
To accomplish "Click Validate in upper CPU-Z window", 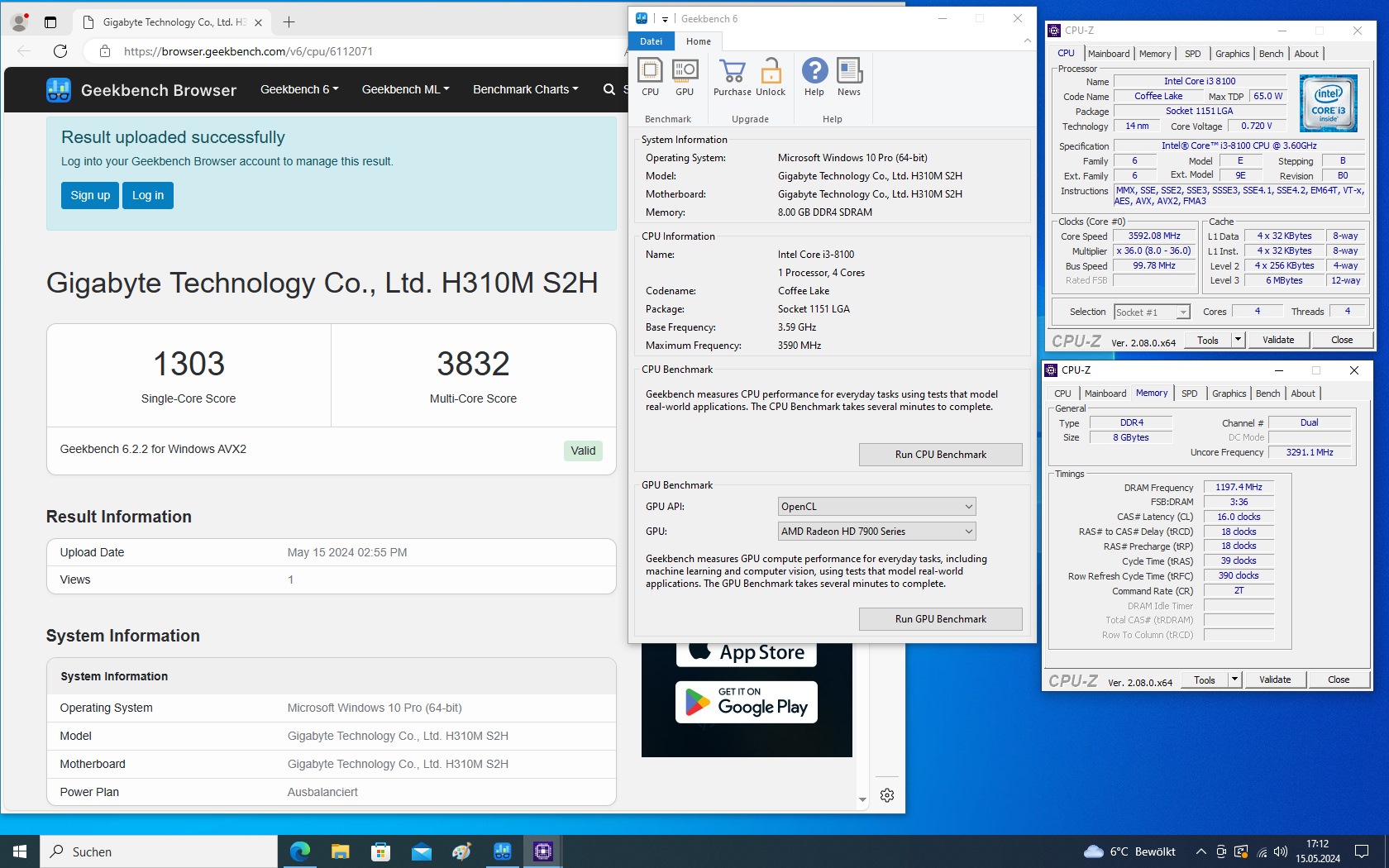I will [1278, 340].
